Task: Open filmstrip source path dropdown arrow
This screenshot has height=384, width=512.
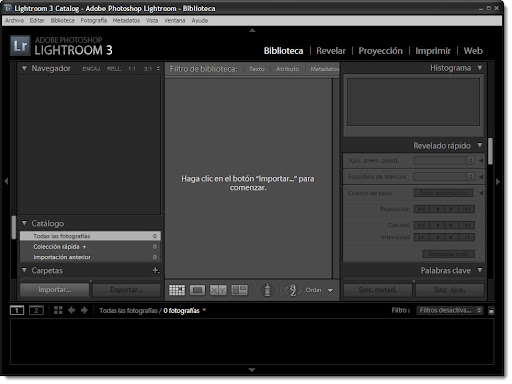Action: (204, 310)
